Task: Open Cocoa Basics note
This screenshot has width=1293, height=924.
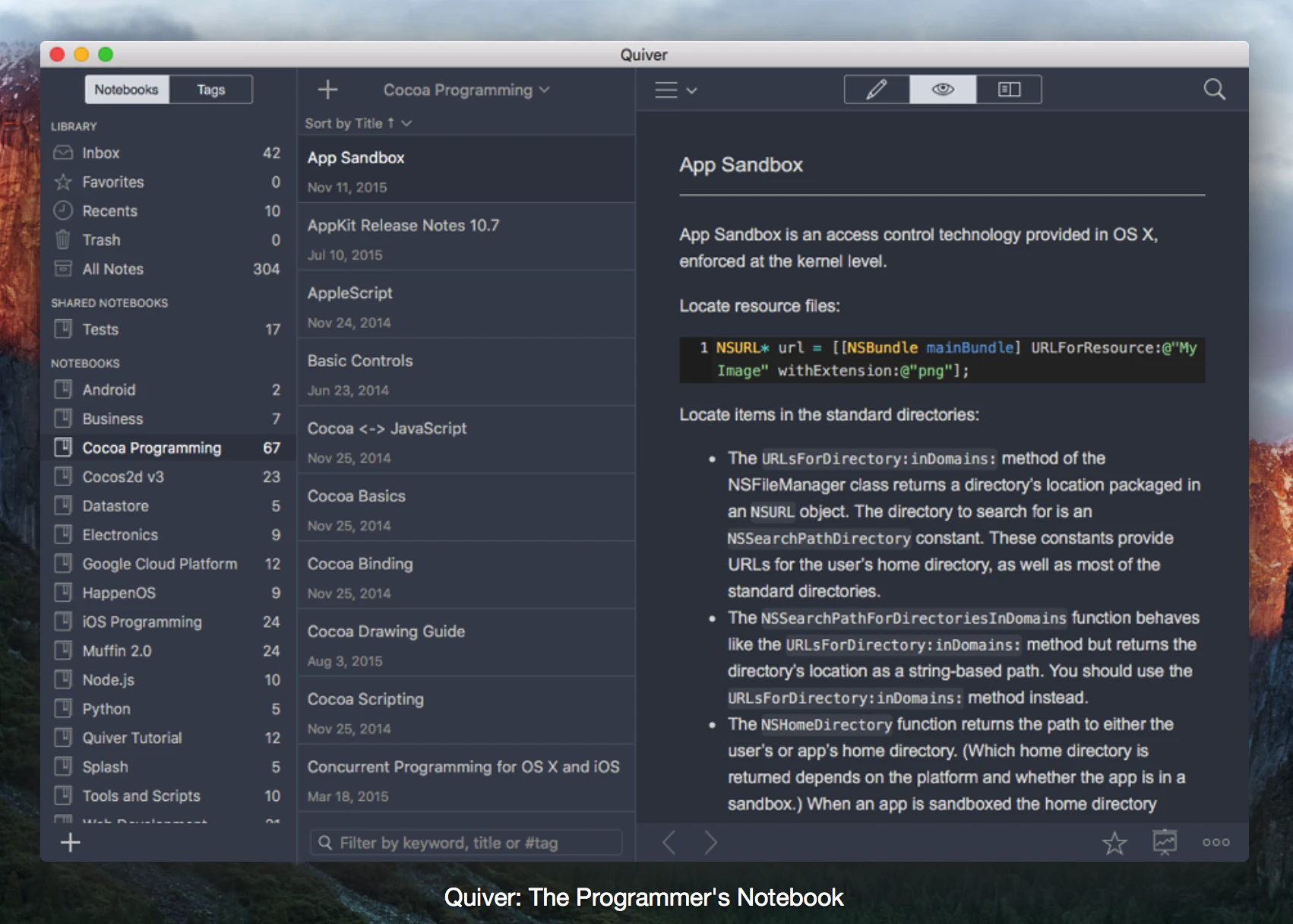Action: [466, 508]
